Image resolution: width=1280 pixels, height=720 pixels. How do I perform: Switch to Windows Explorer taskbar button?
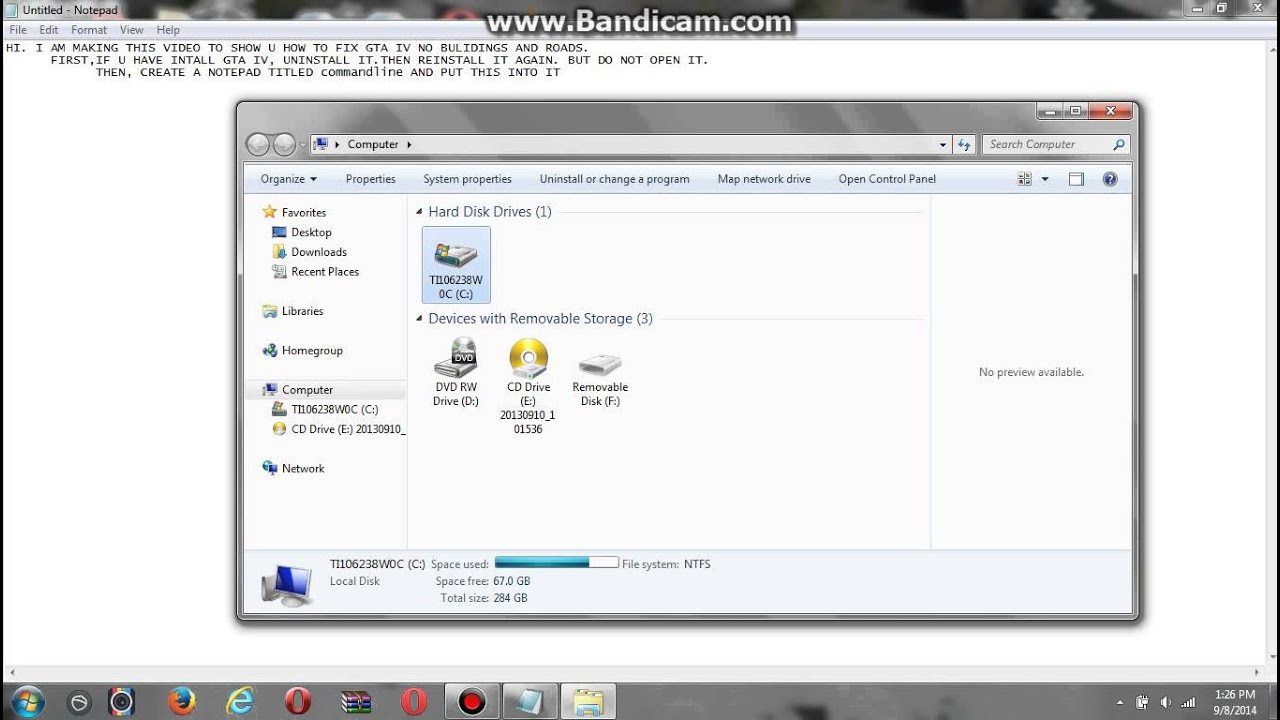(x=588, y=701)
